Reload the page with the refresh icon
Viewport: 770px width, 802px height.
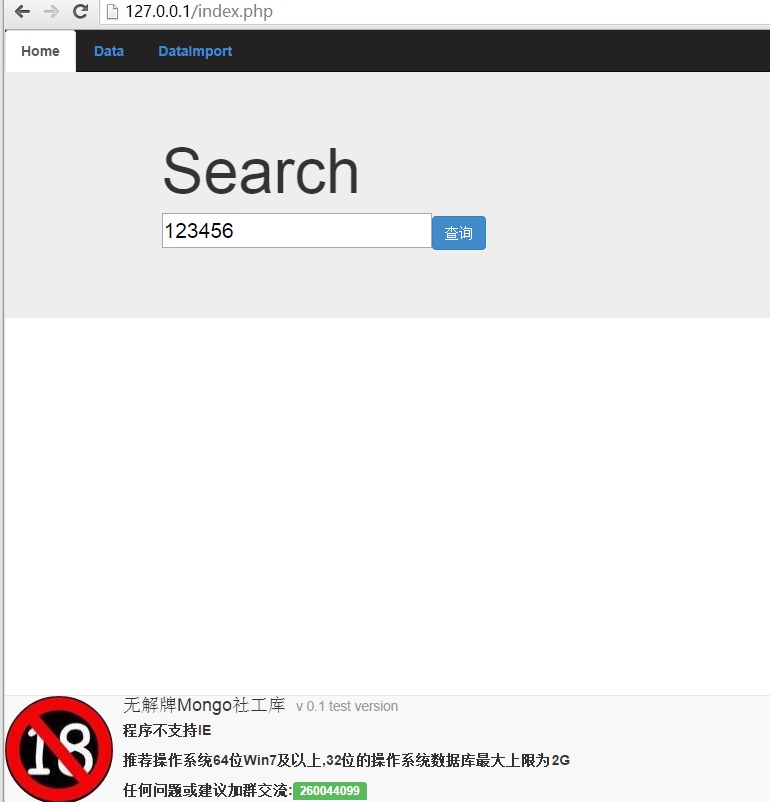coord(81,12)
